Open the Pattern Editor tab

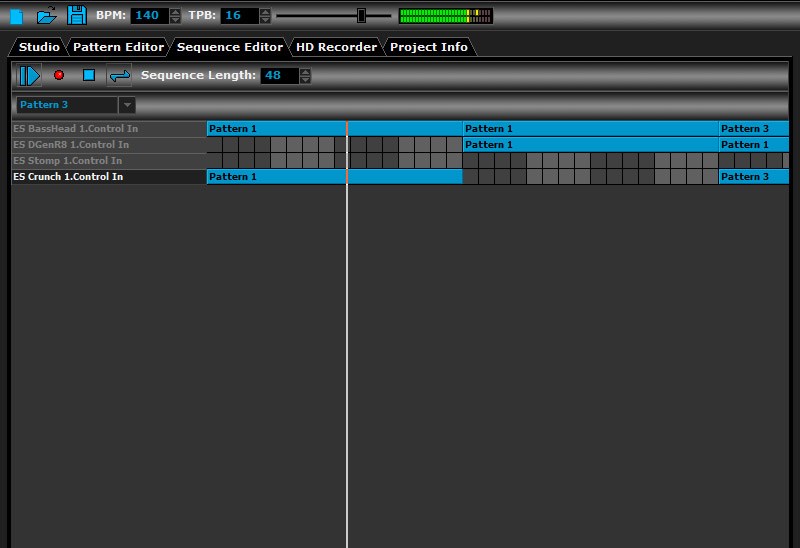click(x=118, y=47)
